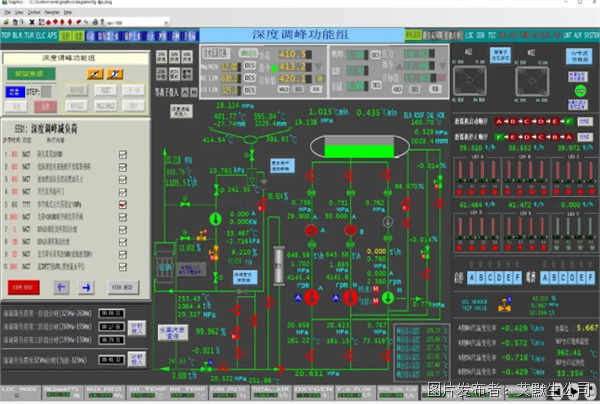This screenshot has width=600, height=404.
Task: Open the TSI tab in the right navigation bar
Action: coord(492,36)
